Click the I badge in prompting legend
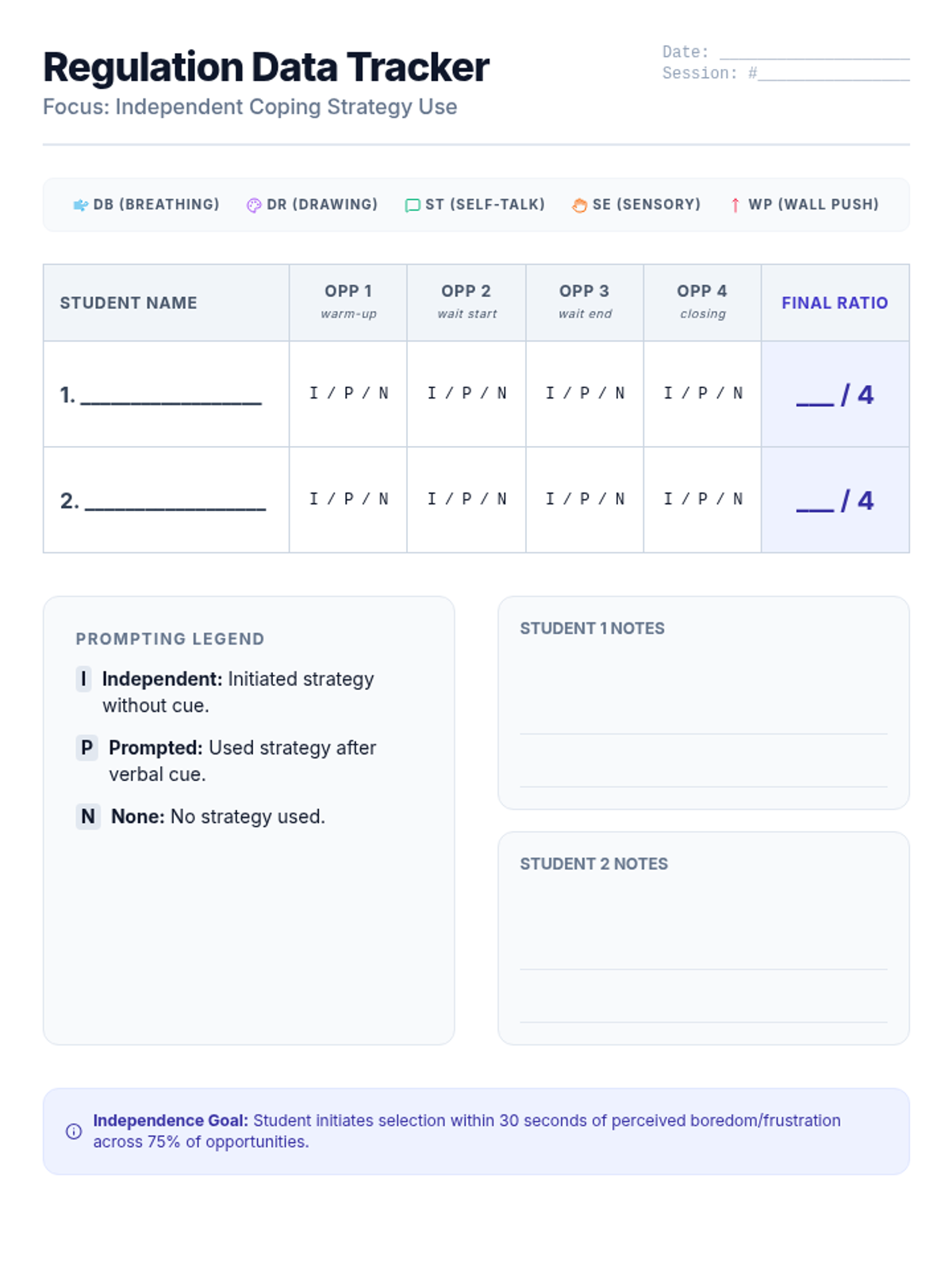This screenshot has width=952, height=1270. coord(83,679)
